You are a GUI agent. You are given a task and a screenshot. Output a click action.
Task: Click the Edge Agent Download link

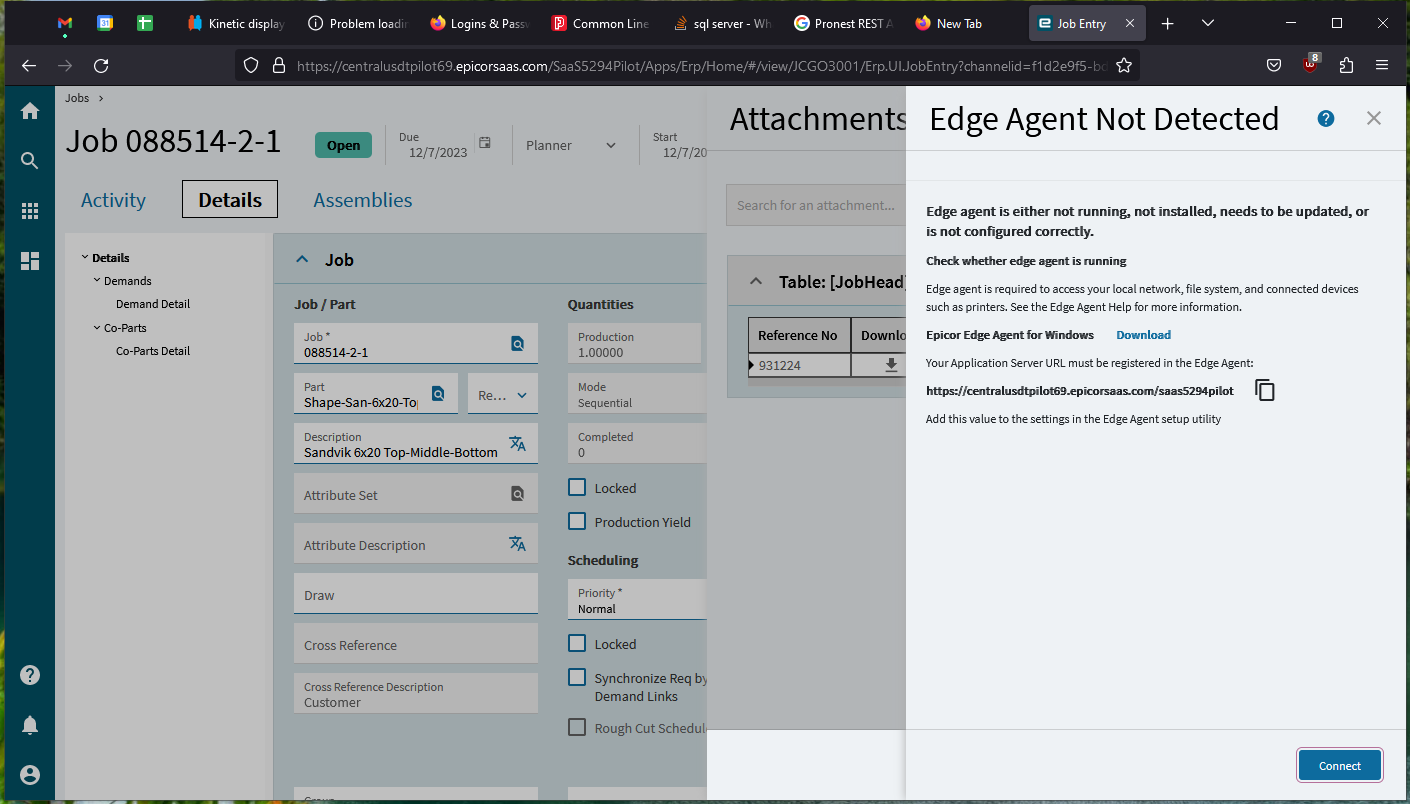click(x=1143, y=335)
